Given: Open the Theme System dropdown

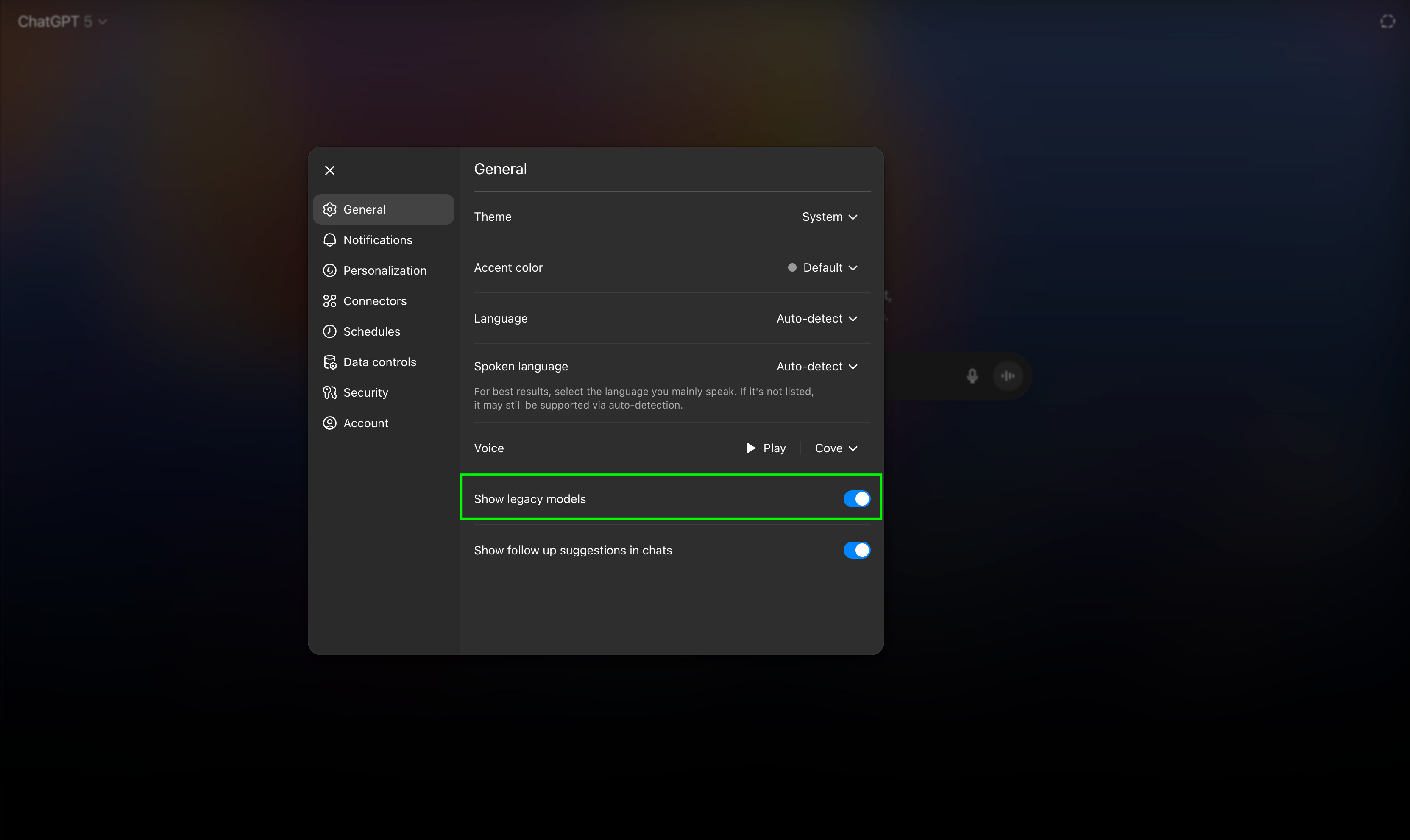Looking at the screenshot, I should pos(829,217).
